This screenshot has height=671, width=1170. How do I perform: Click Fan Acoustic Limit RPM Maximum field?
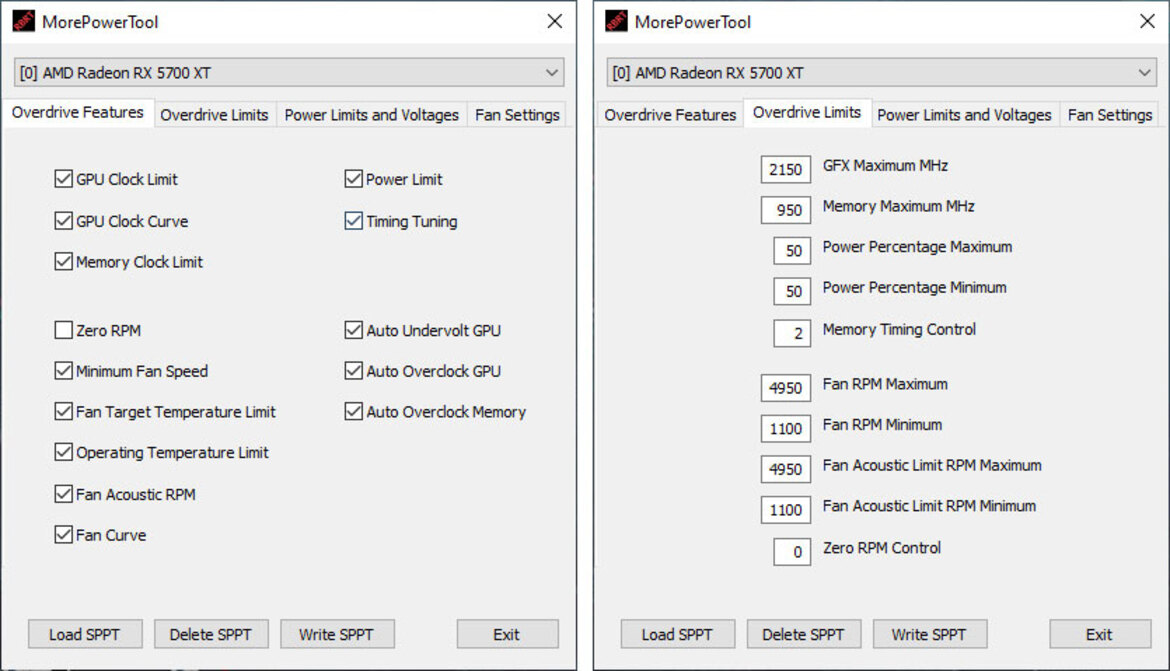coord(786,469)
